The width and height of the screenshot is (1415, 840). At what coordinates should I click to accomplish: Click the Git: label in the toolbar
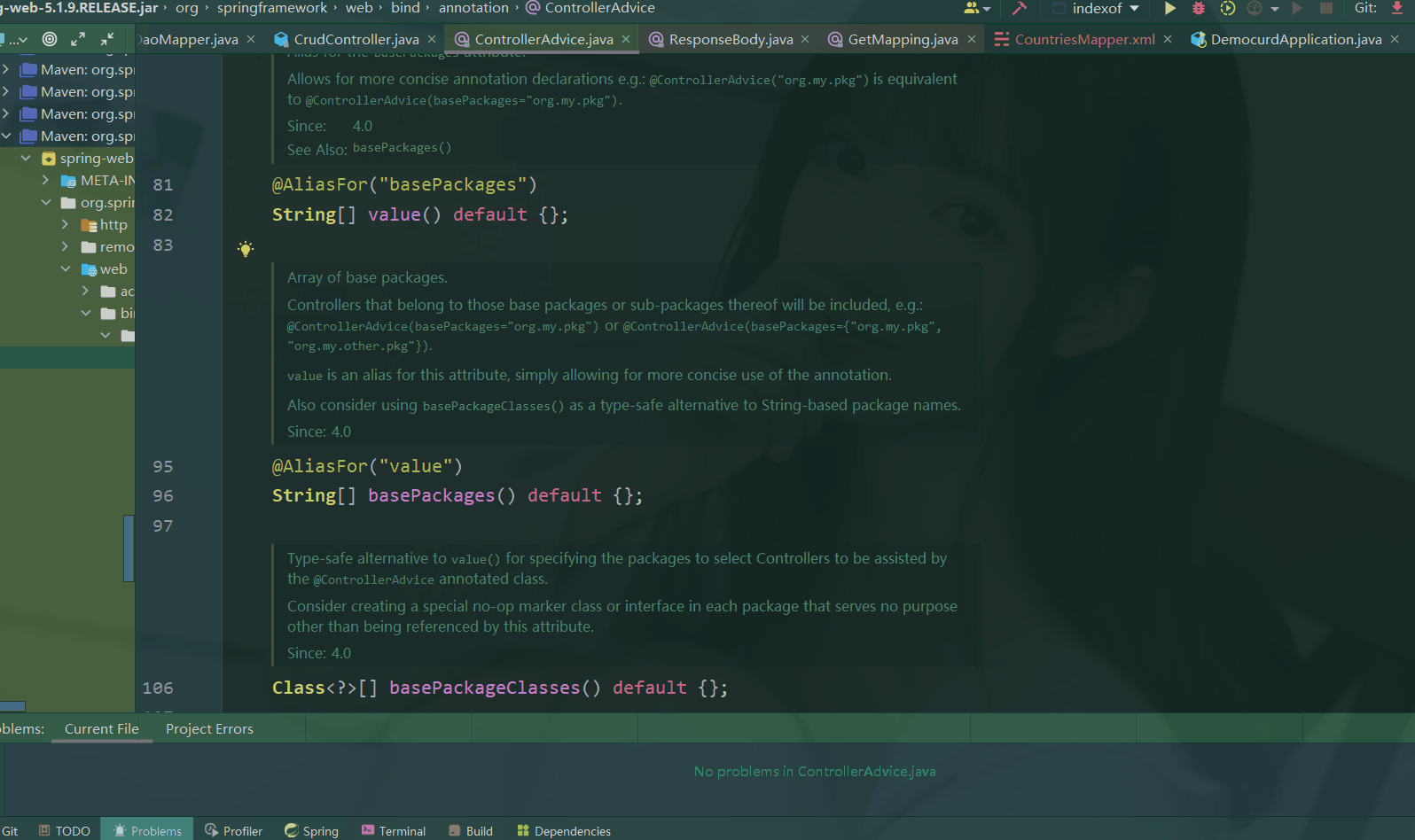click(x=1365, y=8)
